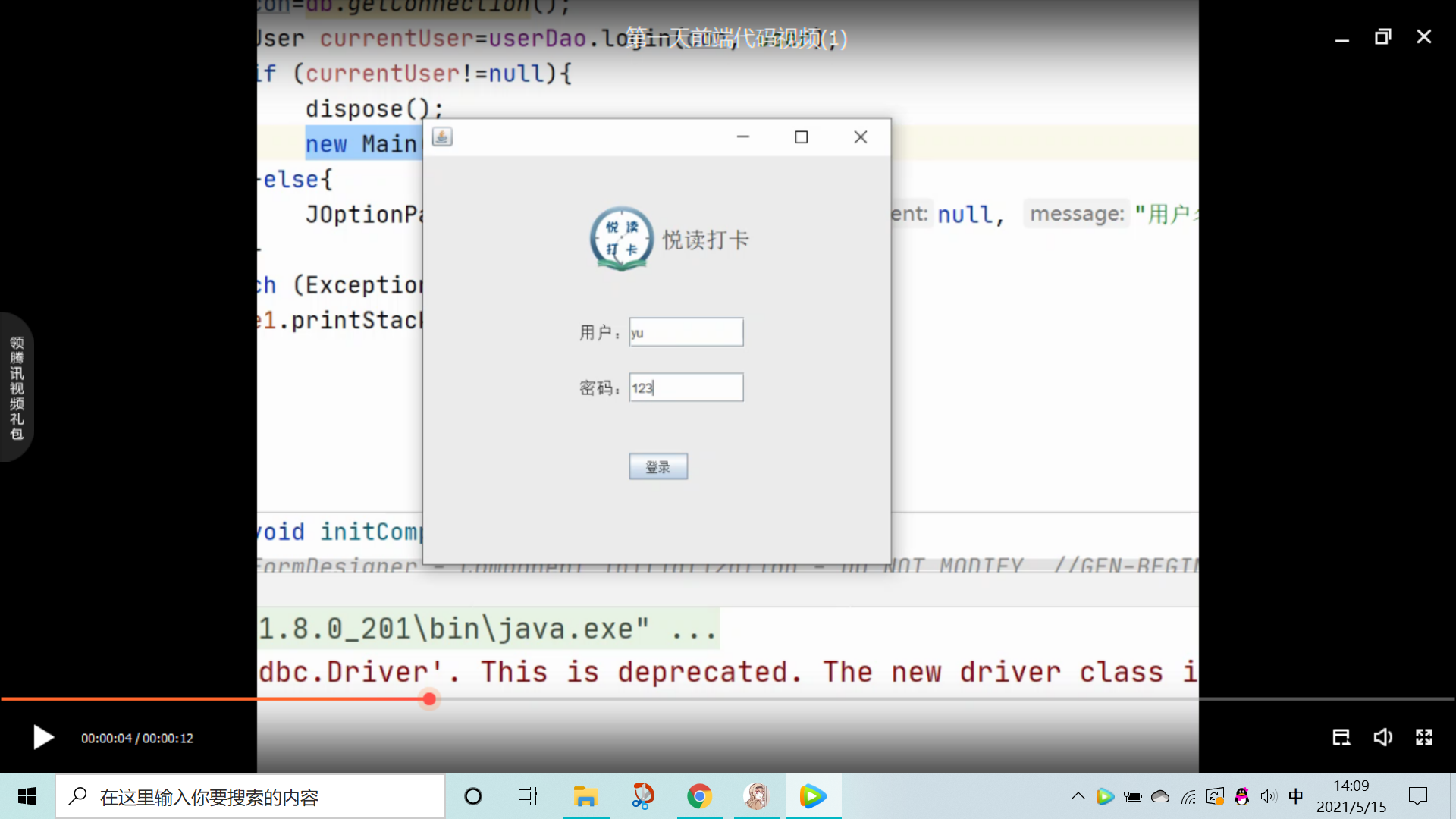Open the clock and date flyout
The height and width of the screenshot is (819, 1456).
point(1351,796)
